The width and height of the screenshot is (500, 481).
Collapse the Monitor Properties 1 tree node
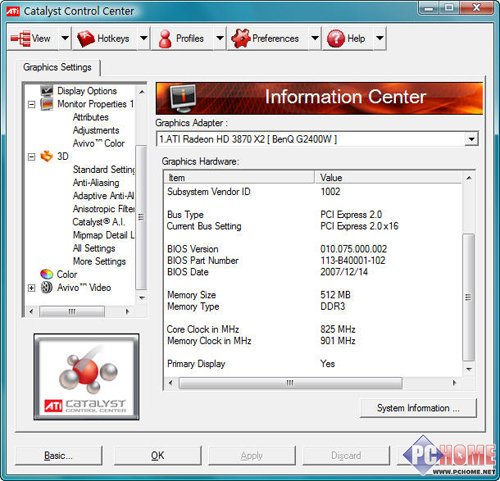[x=31, y=104]
